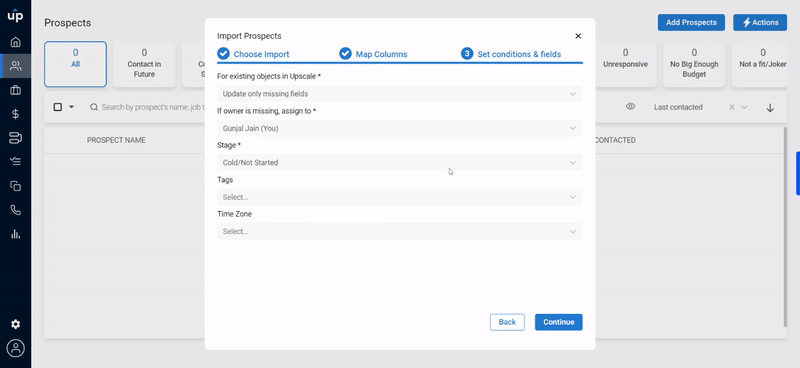The height and width of the screenshot is (368, 800).
Task: Open the bar chart reports icon
Action: click(15, 234)
